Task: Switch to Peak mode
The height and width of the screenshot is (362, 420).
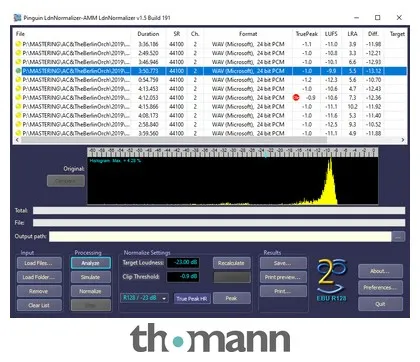Action: (x=232, y=298)
